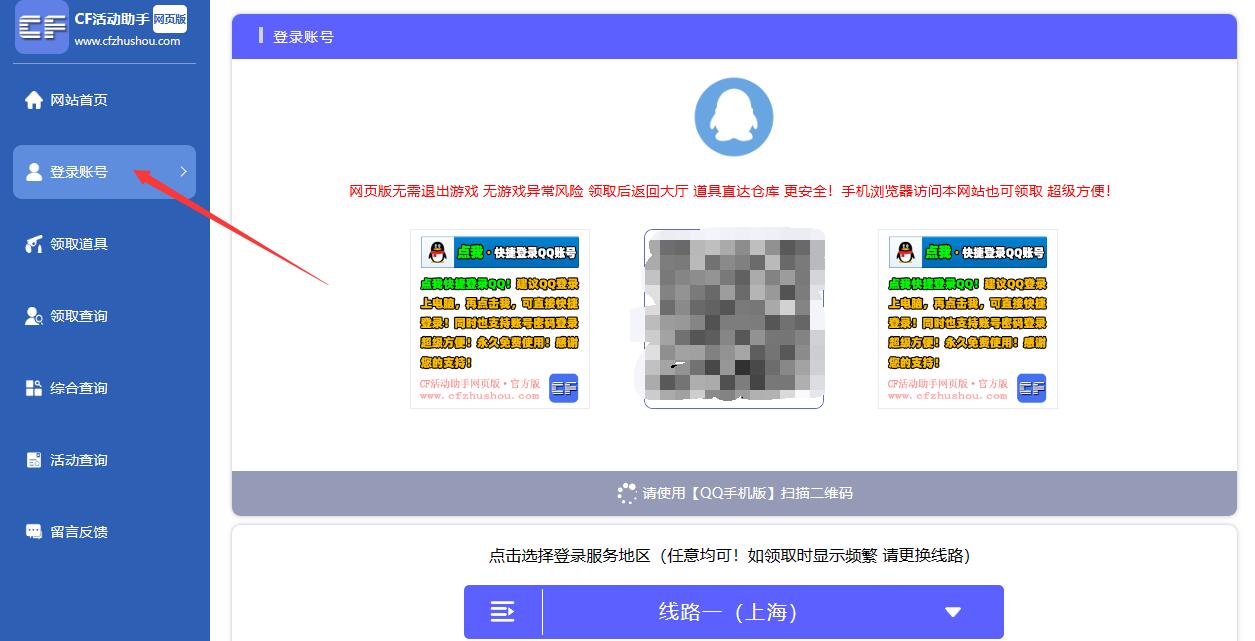Expand the chevron next to 登录账号
1255x641 pixels.
click(x=183, y=172)
